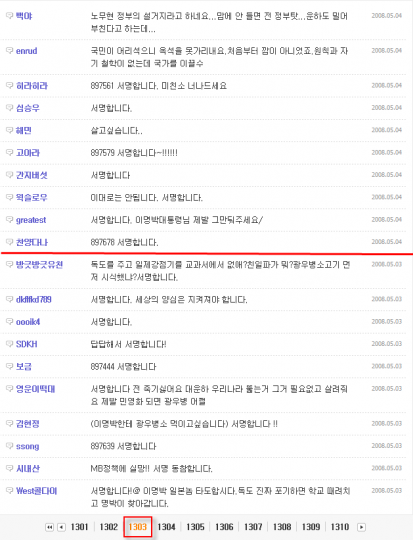Open page 1301 of comments
This screenshot has height=540, width=413.
point(80,527)
